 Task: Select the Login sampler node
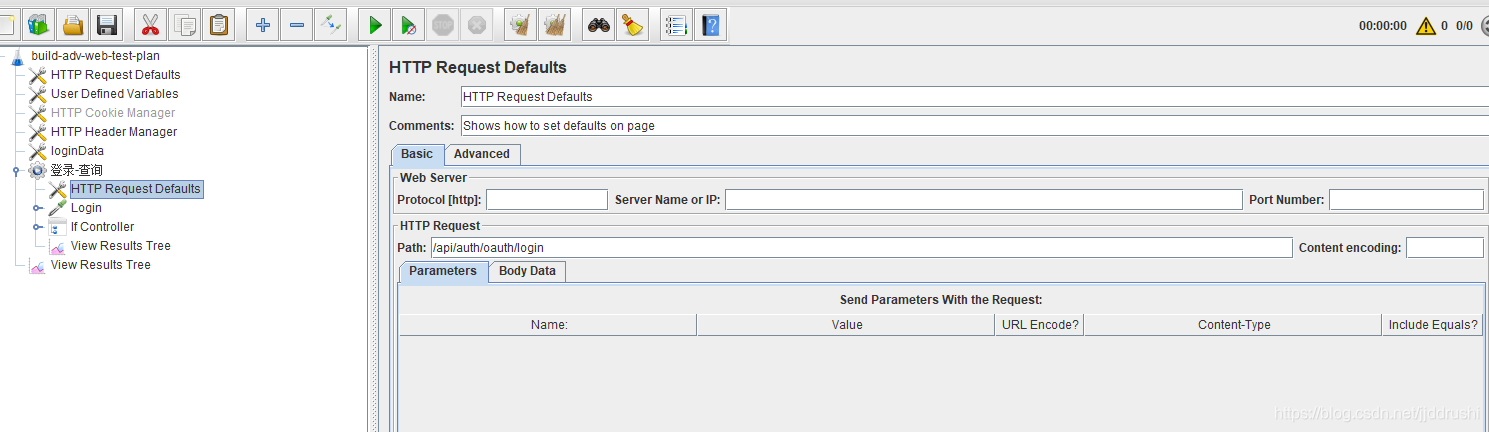(86, 208)
